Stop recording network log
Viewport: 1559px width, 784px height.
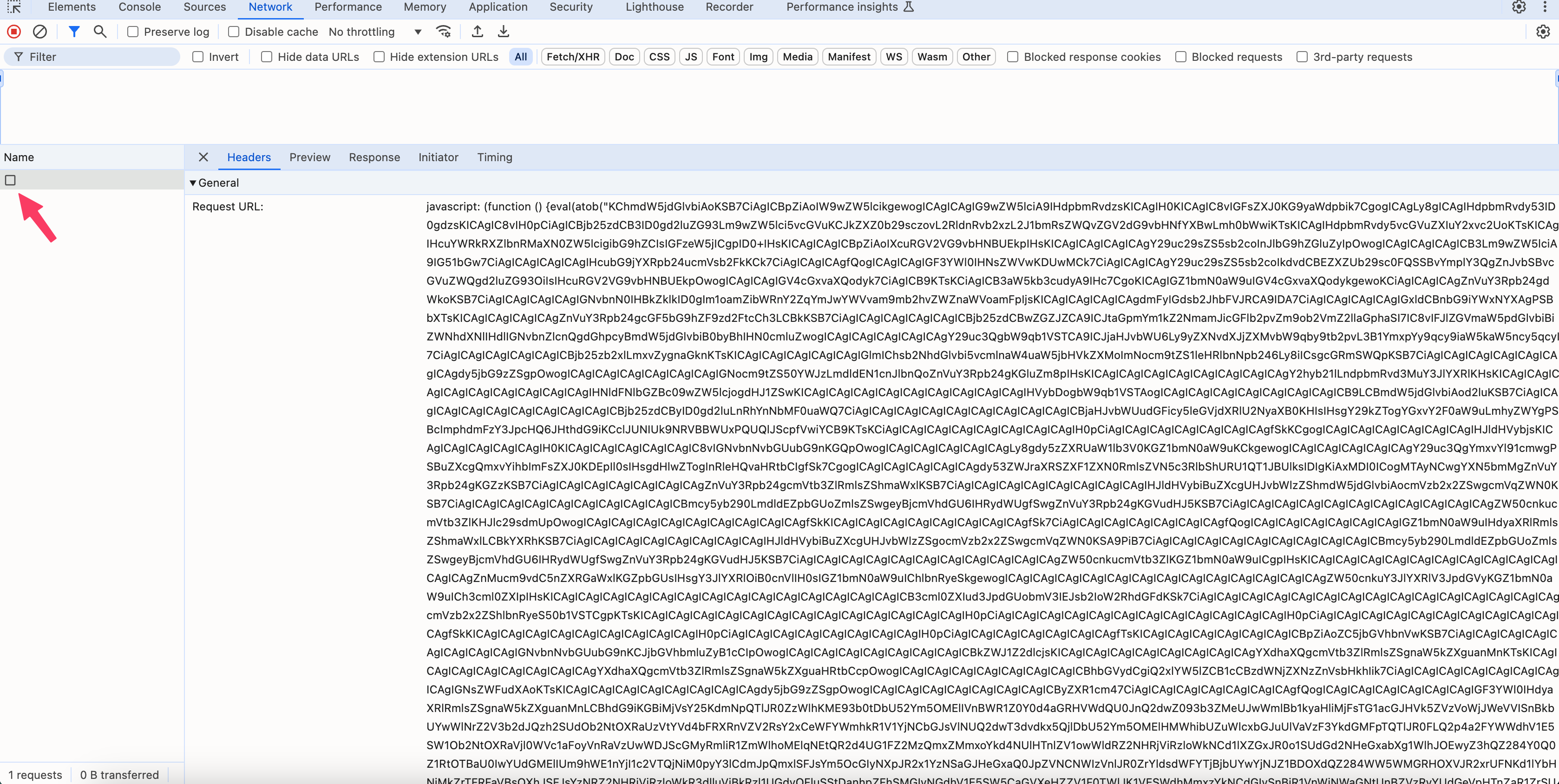14,32
